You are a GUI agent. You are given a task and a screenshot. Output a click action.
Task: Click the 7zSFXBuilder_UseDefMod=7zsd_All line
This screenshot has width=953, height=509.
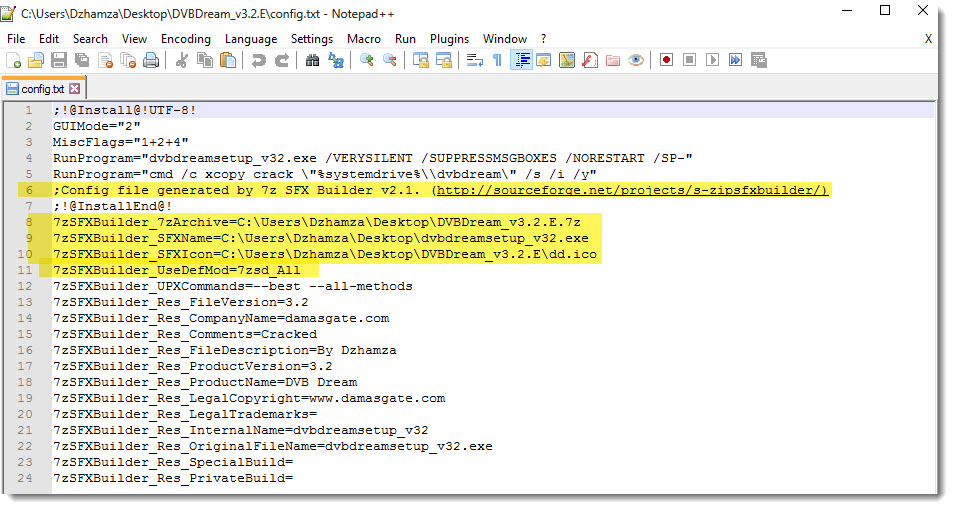pos(177,270)
